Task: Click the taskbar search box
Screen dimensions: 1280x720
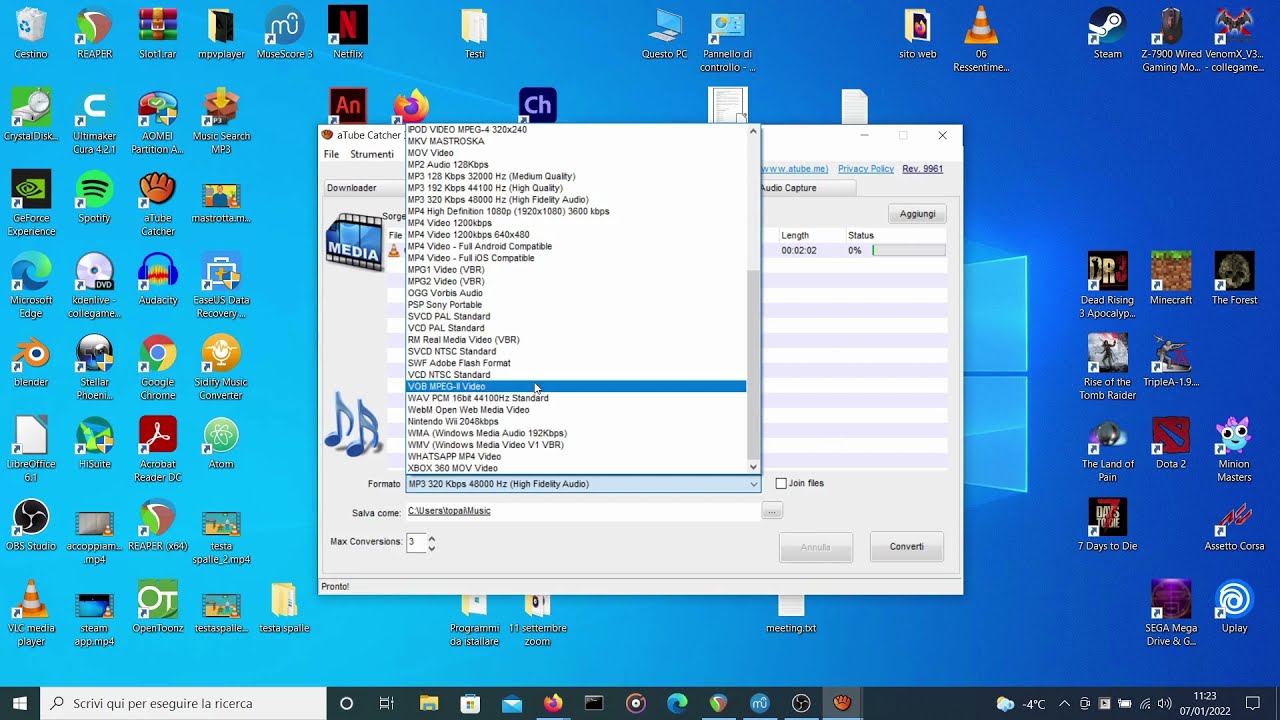Action: click(x=182, y=703)
